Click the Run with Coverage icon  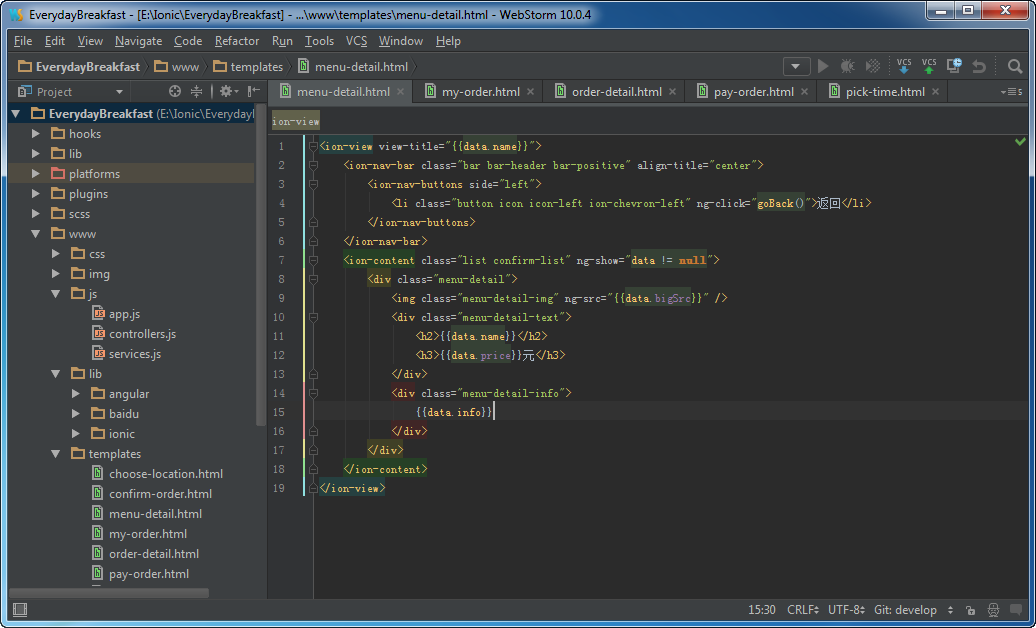click(x=873, y=66)
